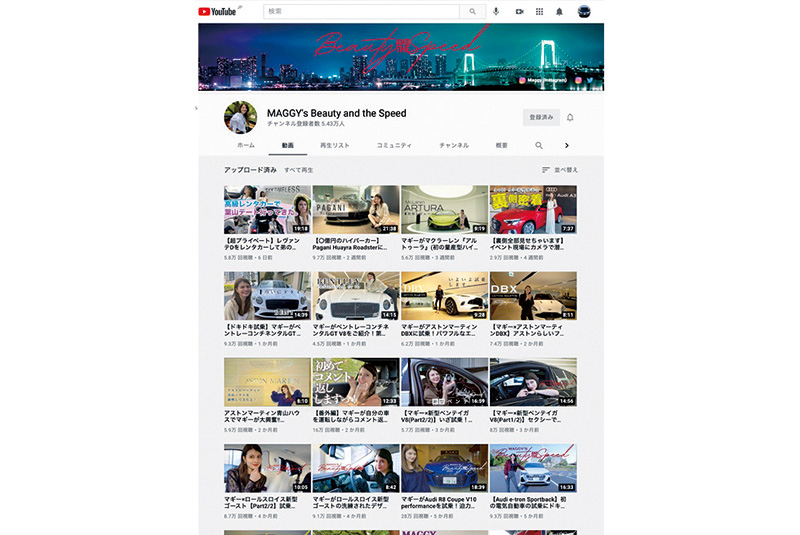
Task: Click the YouTube logo
Action: coord(217,11)
